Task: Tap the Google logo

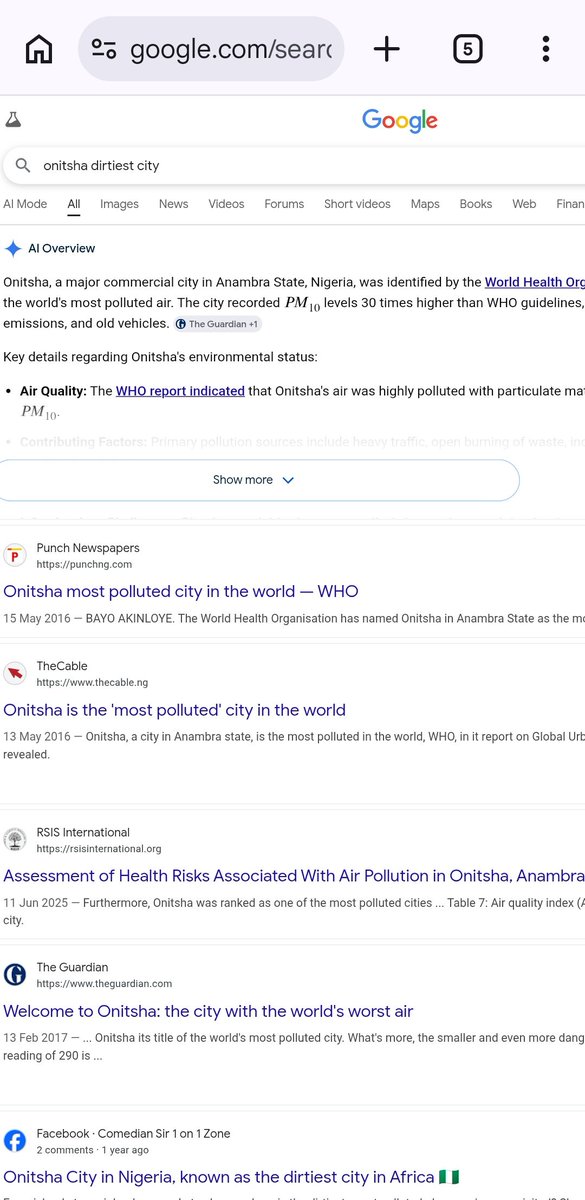Action: tap(400, 121)
